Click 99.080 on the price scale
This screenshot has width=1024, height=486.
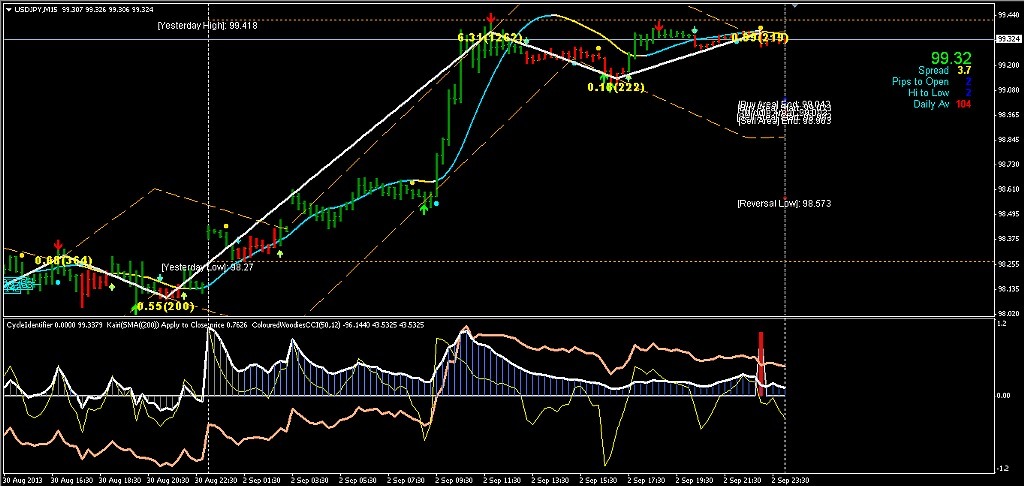pos(1007,89)
